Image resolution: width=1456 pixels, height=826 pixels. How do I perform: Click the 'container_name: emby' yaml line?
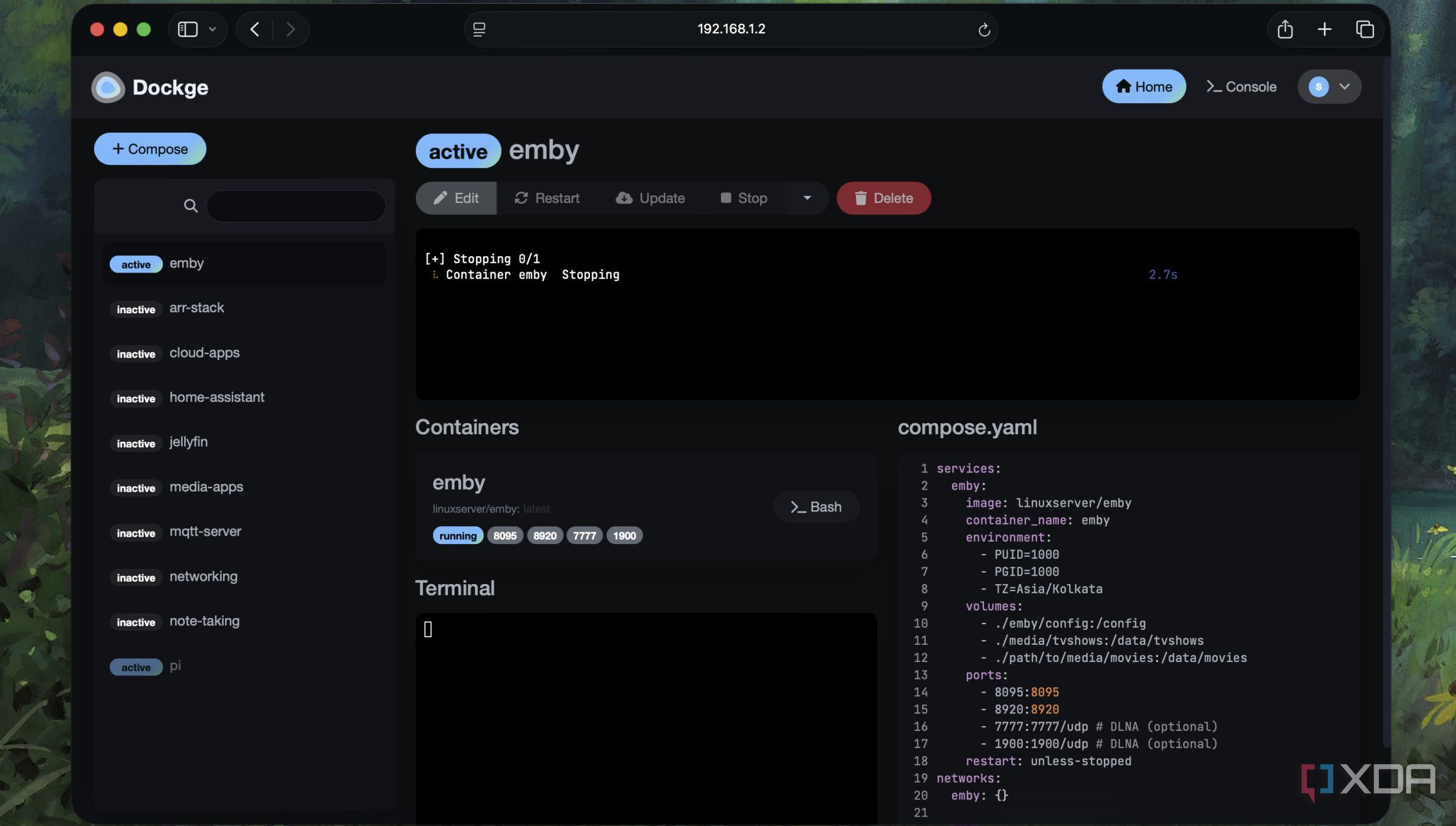[1037, 520]
